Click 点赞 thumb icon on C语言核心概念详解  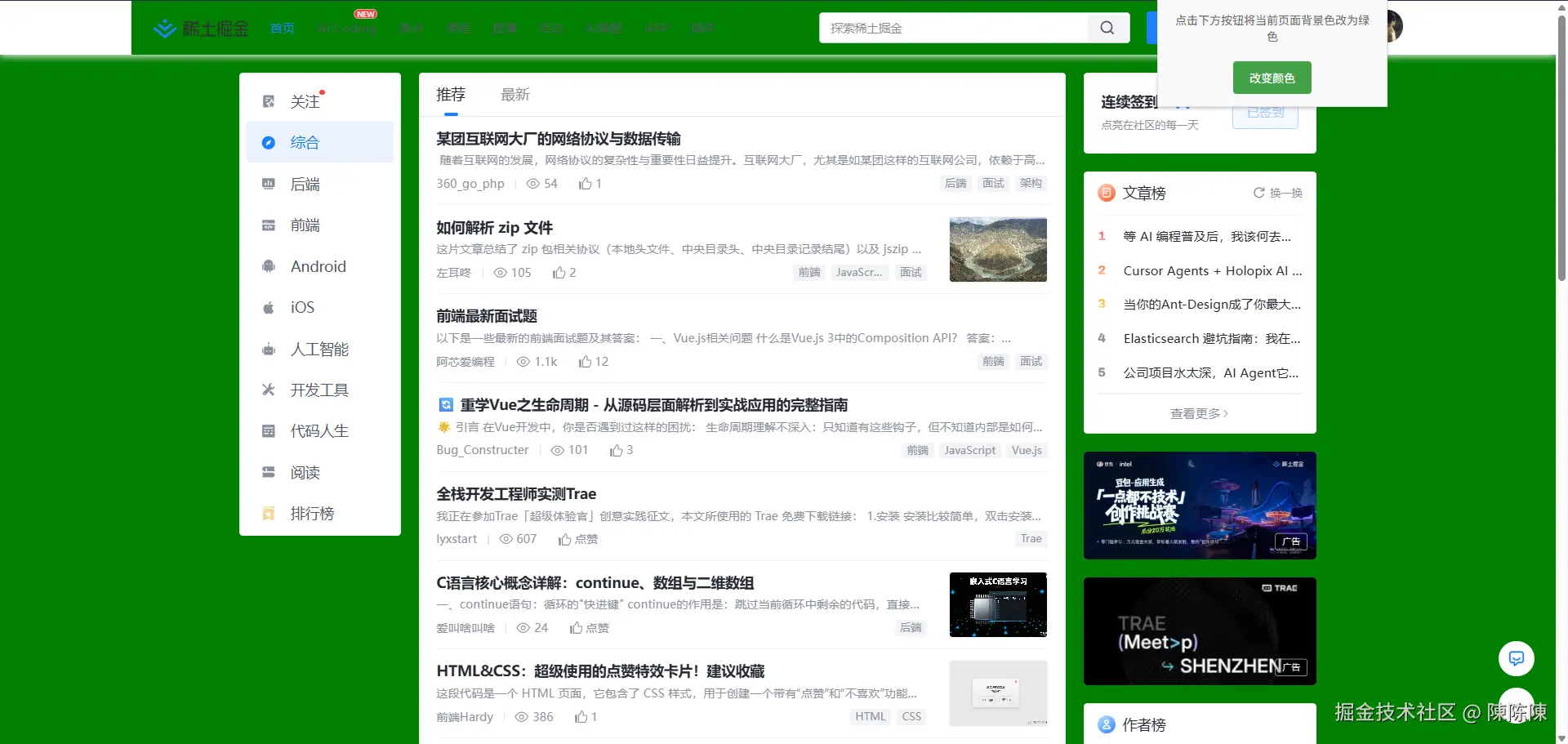pyautogui.click(x=577, y=628)
